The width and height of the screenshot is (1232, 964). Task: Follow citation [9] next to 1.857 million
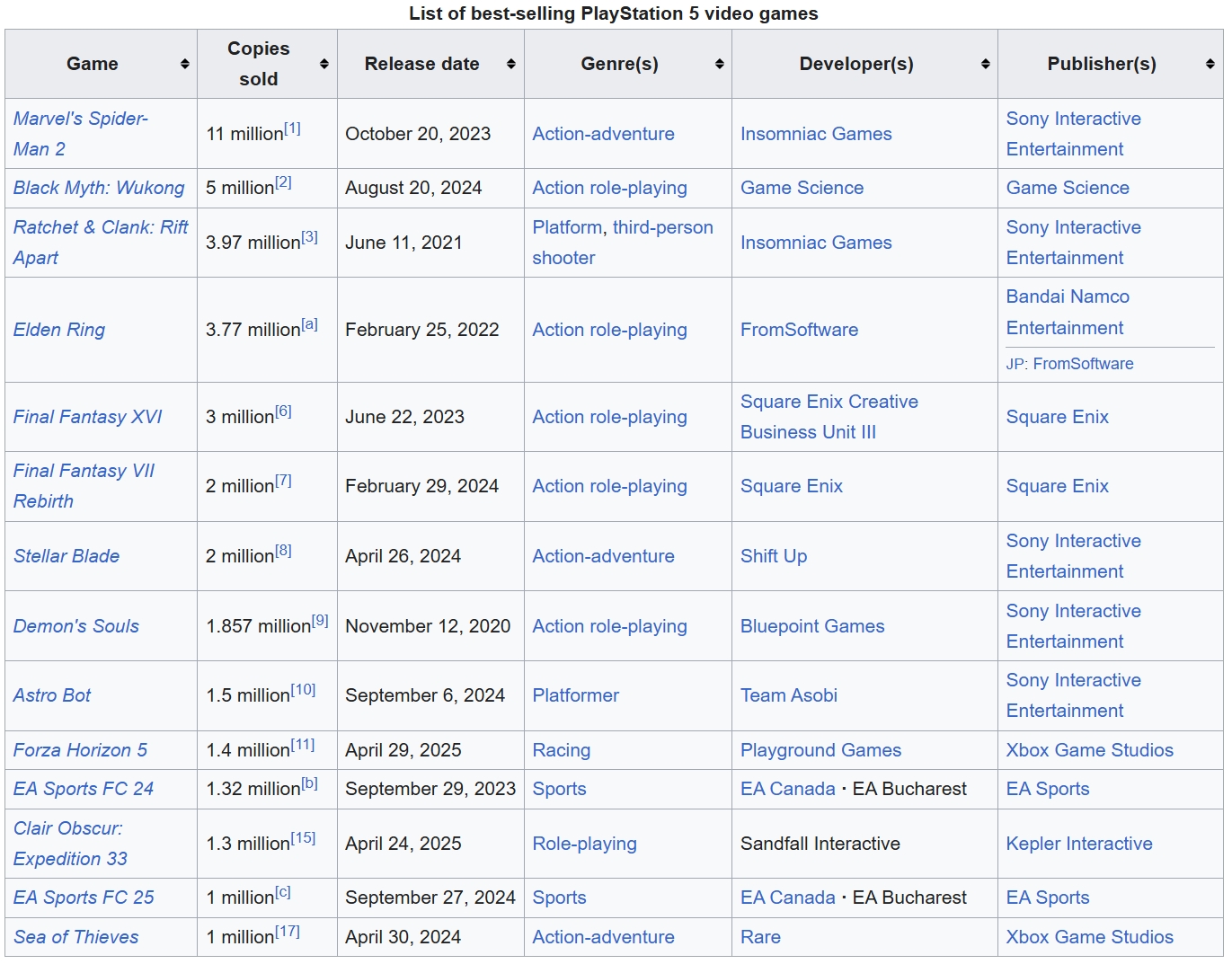point(321,621)
